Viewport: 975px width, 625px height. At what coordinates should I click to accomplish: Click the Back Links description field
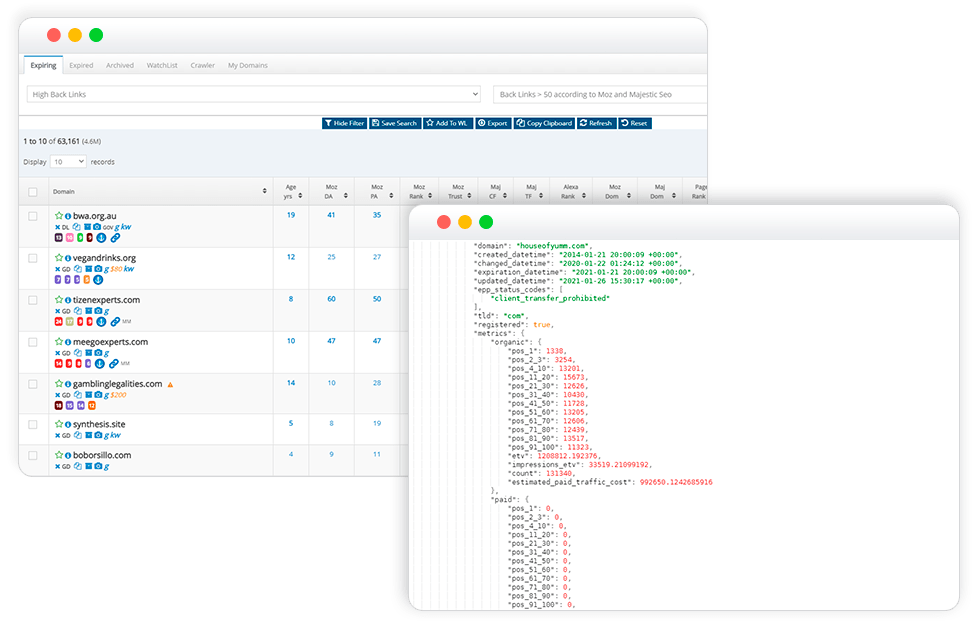600,94
